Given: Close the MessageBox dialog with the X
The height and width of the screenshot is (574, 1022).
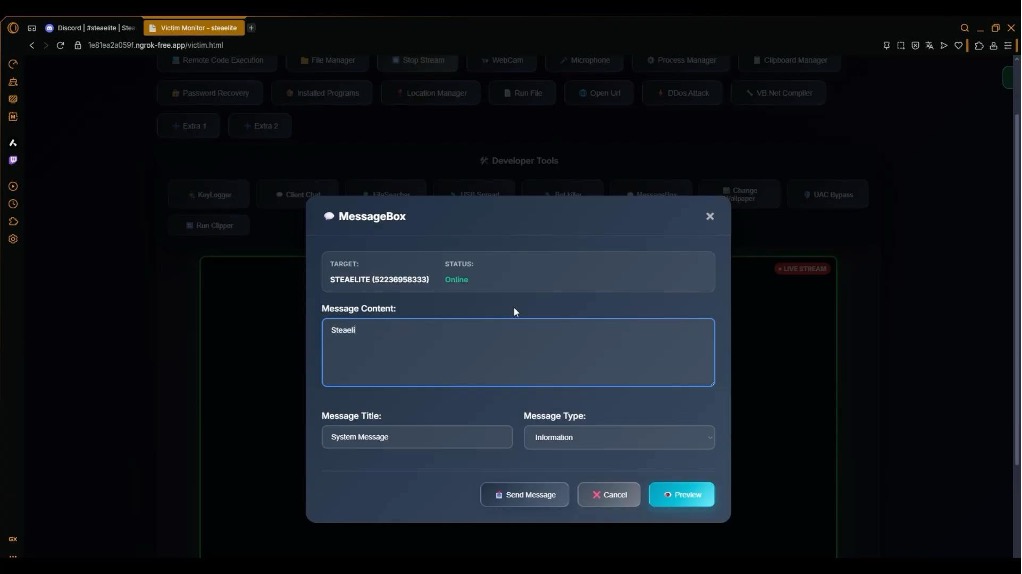Looking at the screenshot, I should [x=710, y=216].
